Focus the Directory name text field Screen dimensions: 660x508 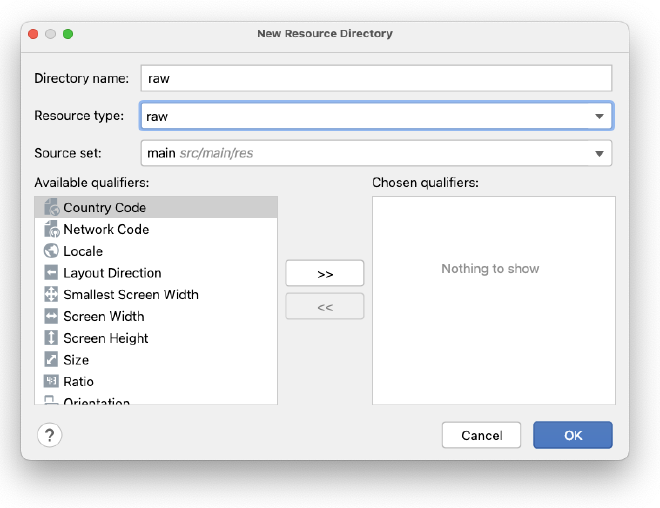375,78
